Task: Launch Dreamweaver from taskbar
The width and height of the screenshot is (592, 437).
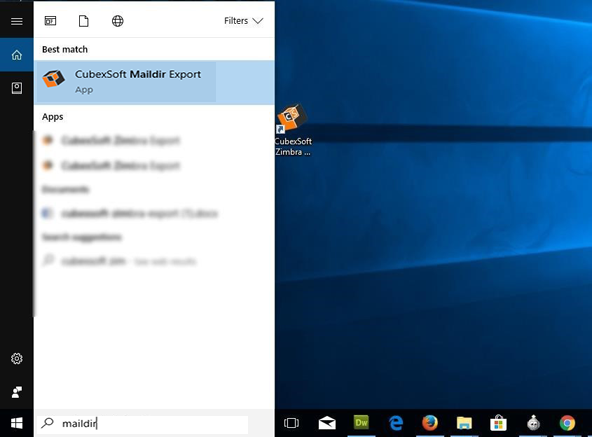Action: 361,422
